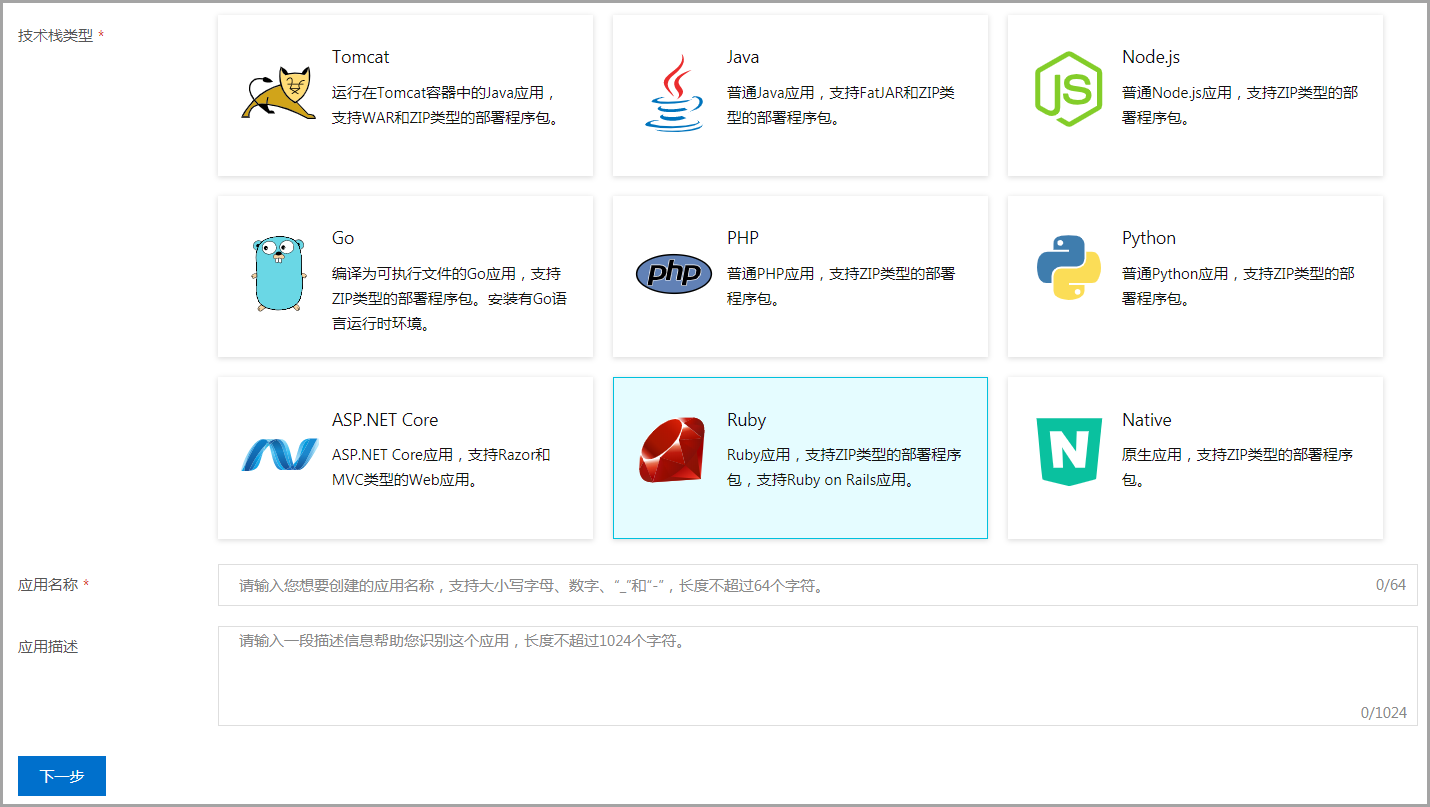Click the Go gopher mascot icon
This screenshot has height=807, width=1430.
(278, 274)
